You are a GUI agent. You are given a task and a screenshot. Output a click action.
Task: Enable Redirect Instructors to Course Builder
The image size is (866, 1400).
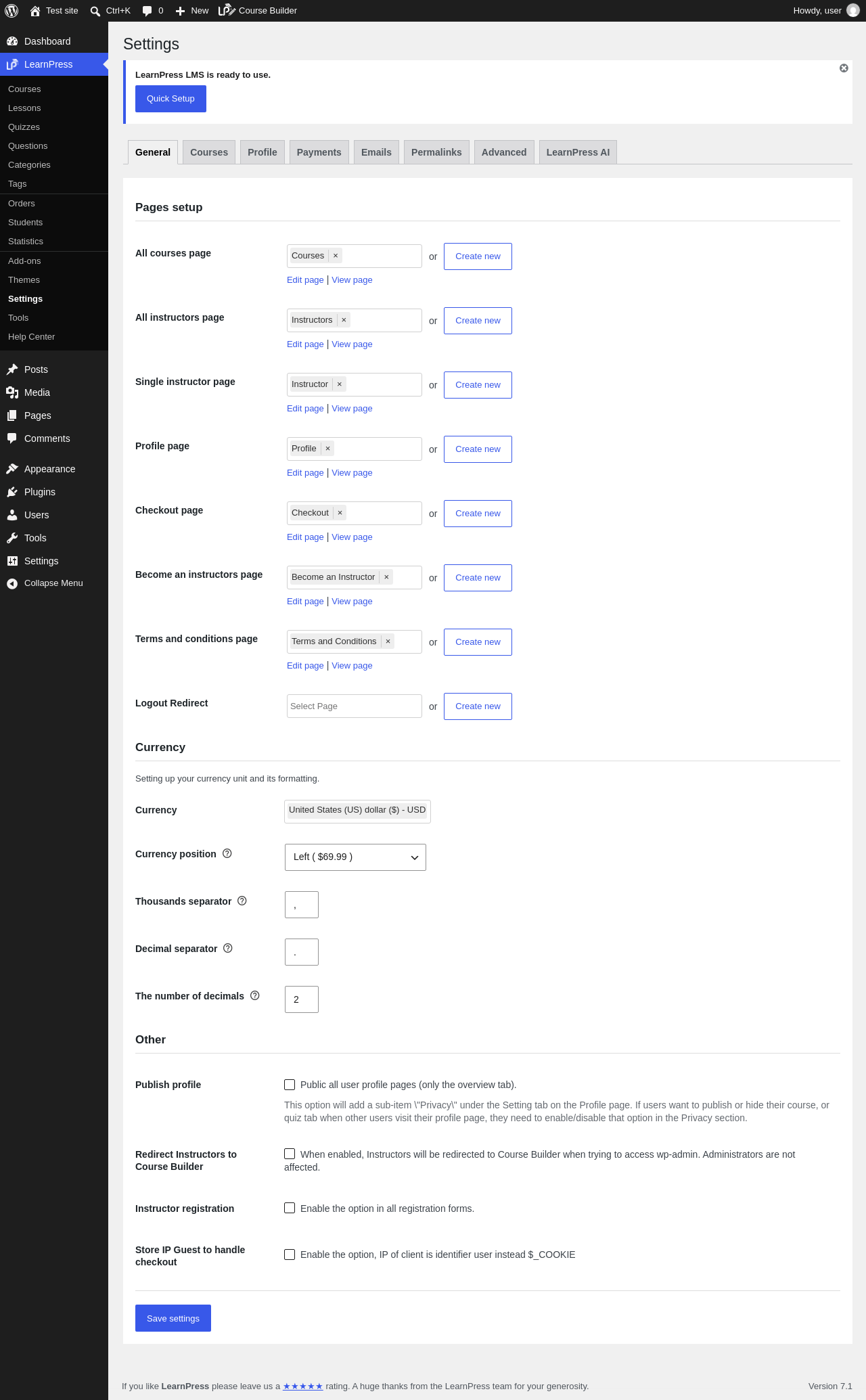[290, 1154]
